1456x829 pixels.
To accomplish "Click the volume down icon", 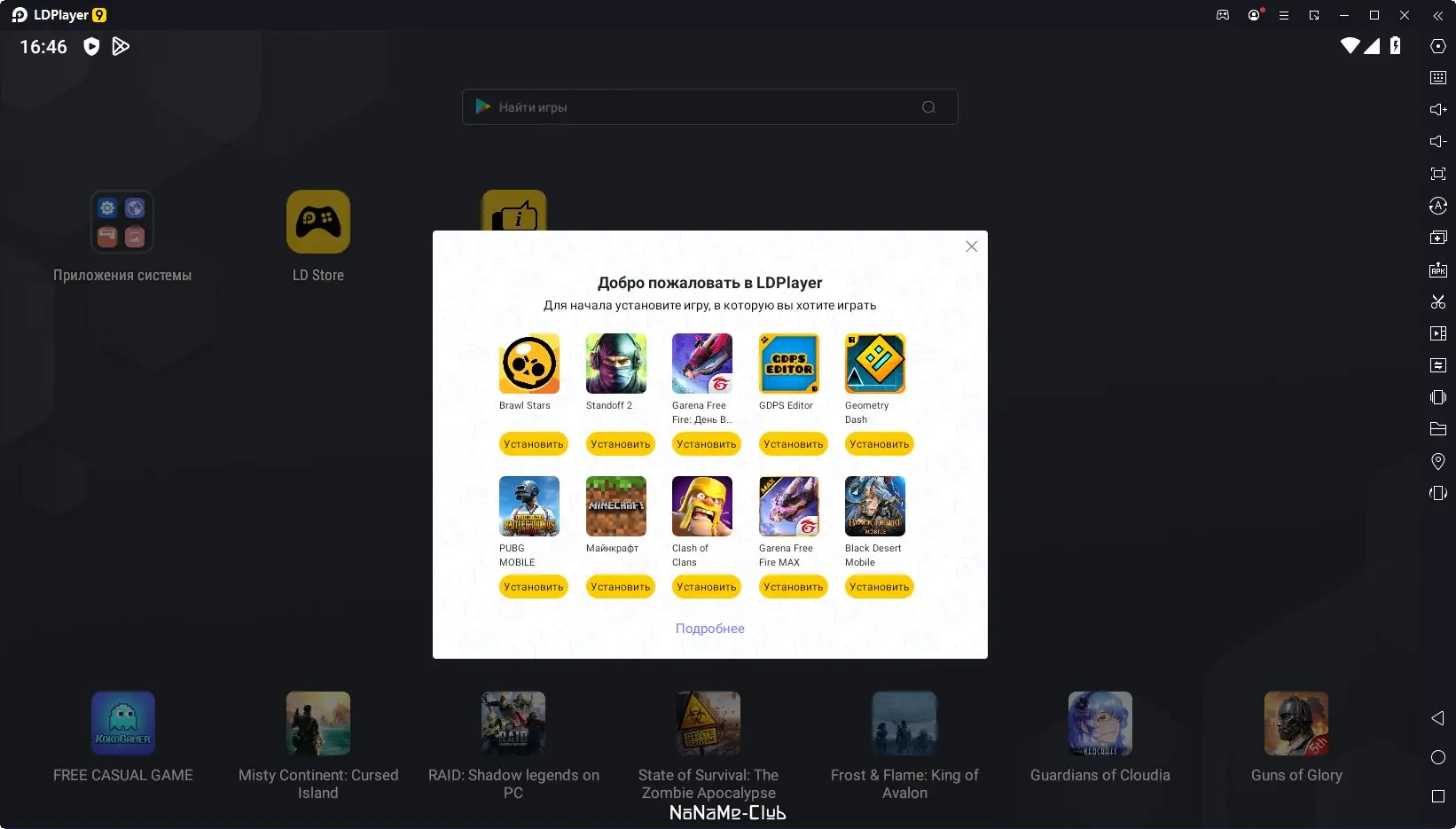I will 1438,142.
